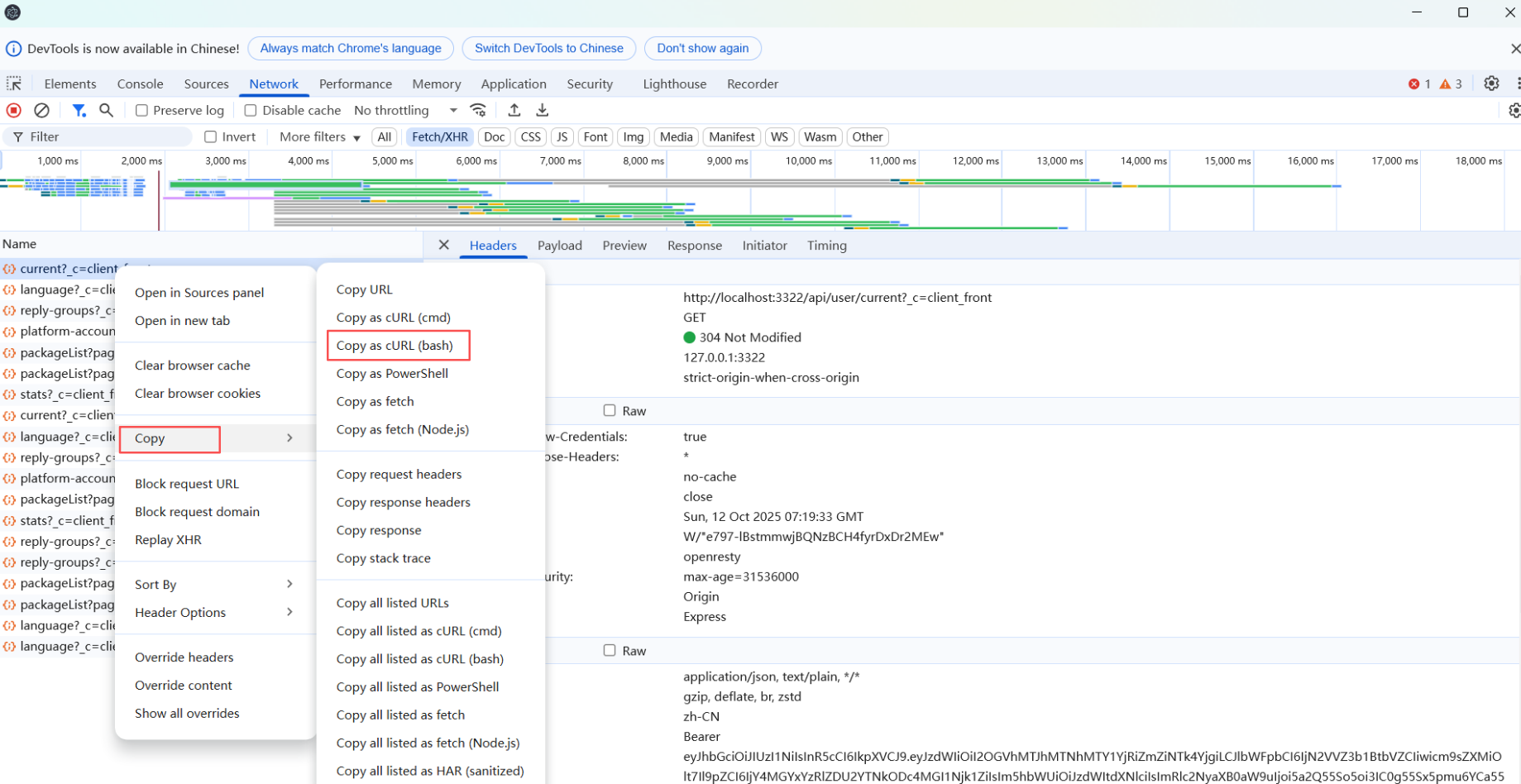
Task: Toggle the Font type filter
Action: click(x=595, y=136)
